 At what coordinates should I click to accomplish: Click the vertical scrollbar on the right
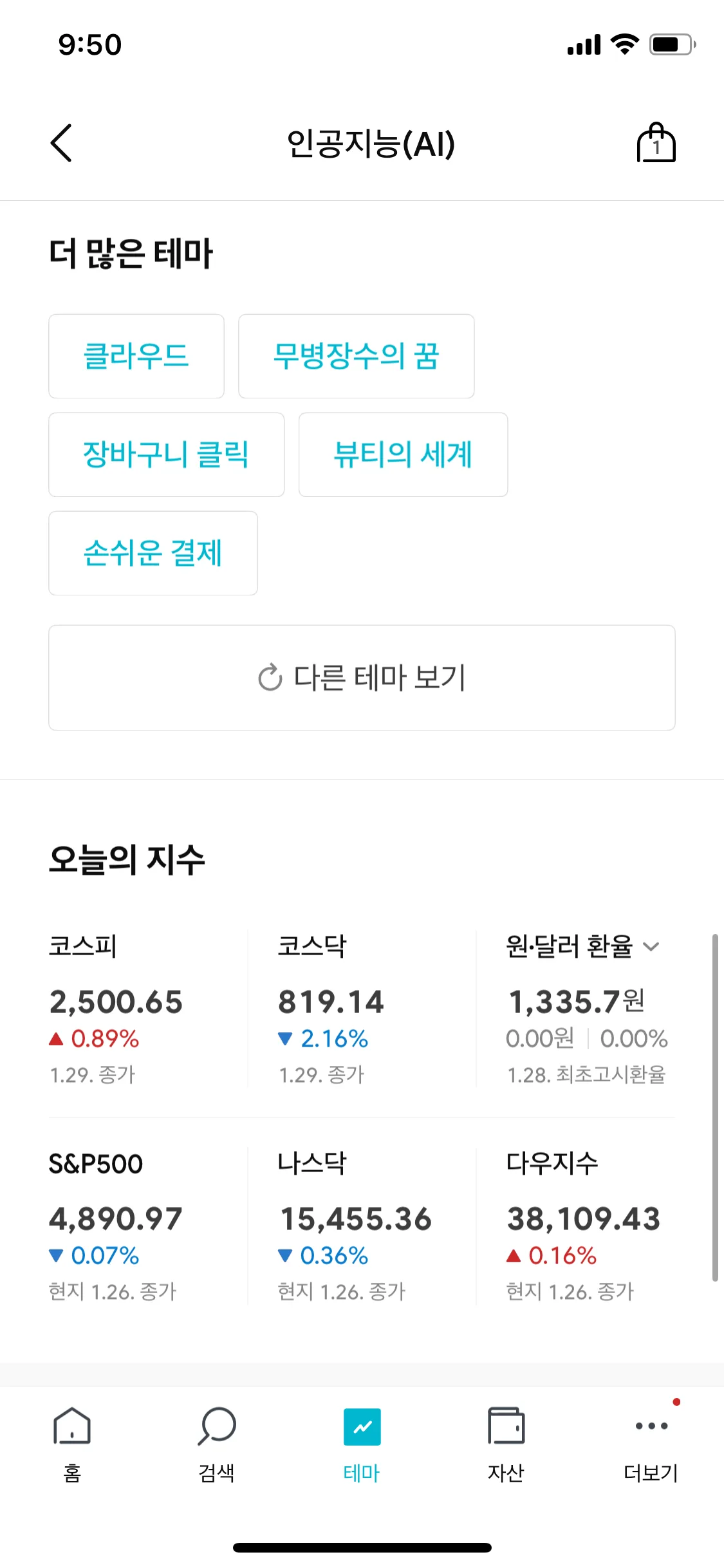click(x=714, y=1107)
